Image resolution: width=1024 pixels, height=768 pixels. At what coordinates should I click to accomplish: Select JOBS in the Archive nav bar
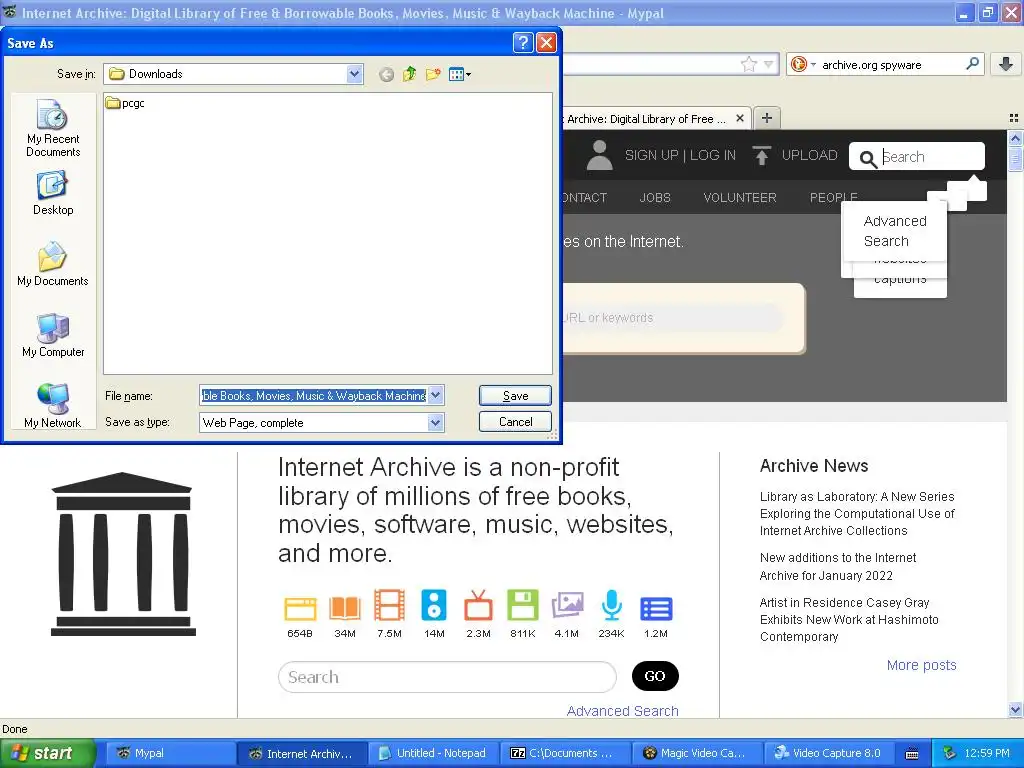click(x=655, y=197)
